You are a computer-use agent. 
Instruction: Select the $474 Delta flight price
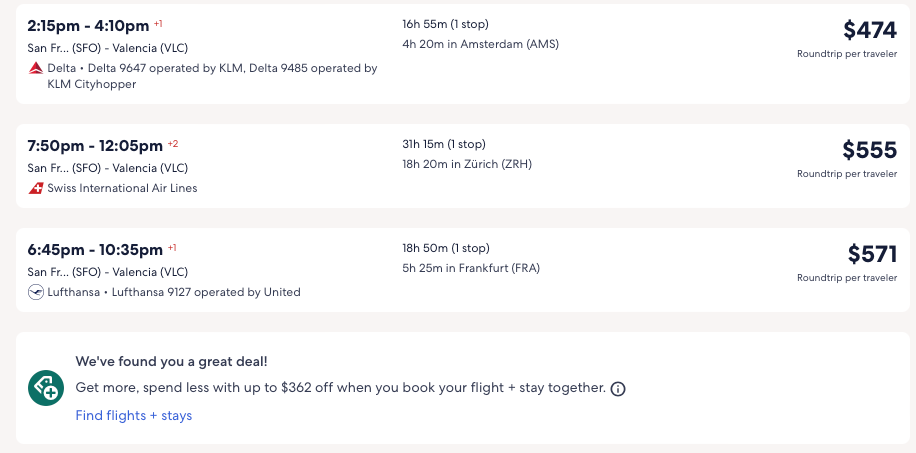[x=870, y=30]
